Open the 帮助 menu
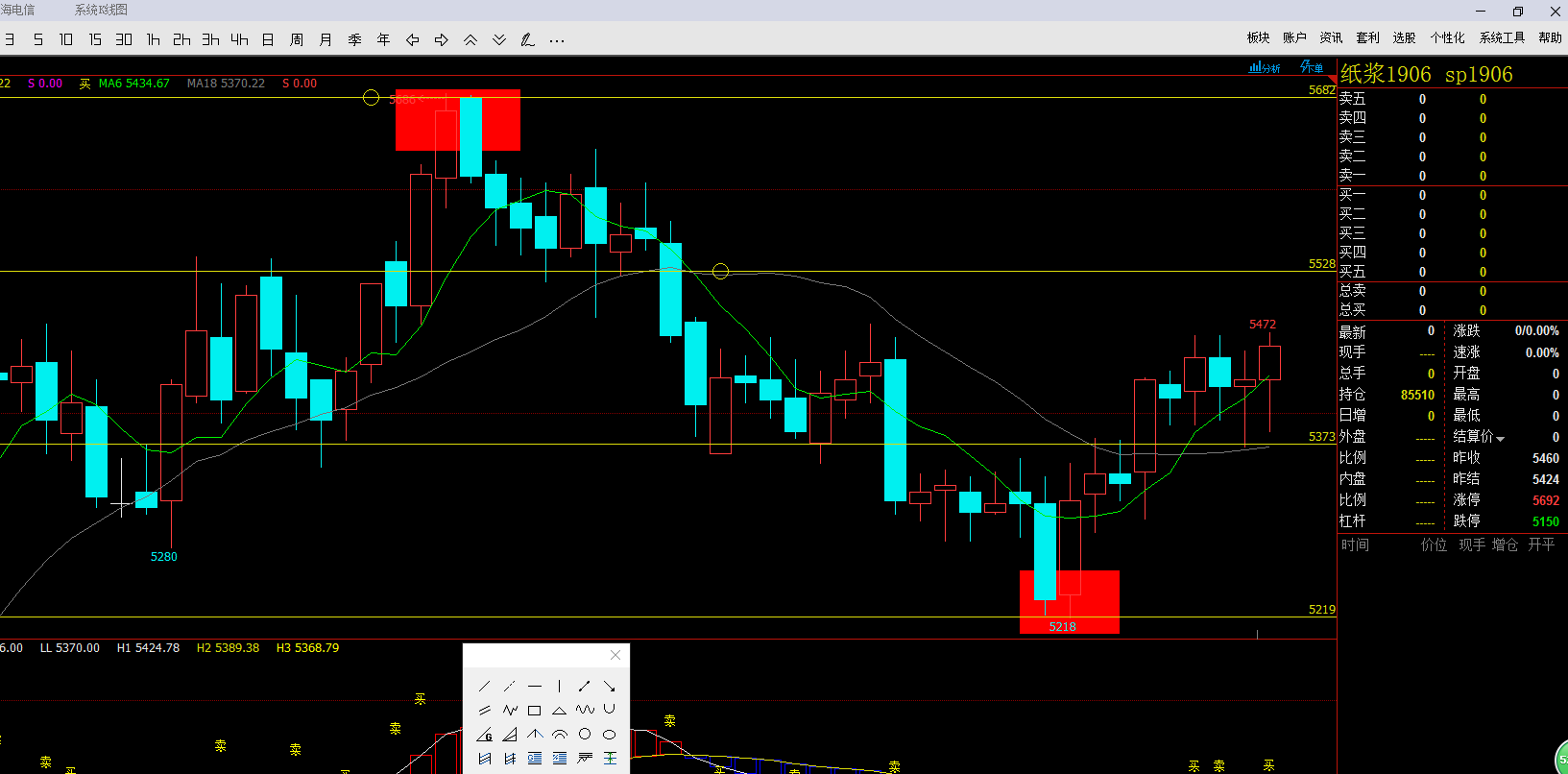 coord(1550,37)
